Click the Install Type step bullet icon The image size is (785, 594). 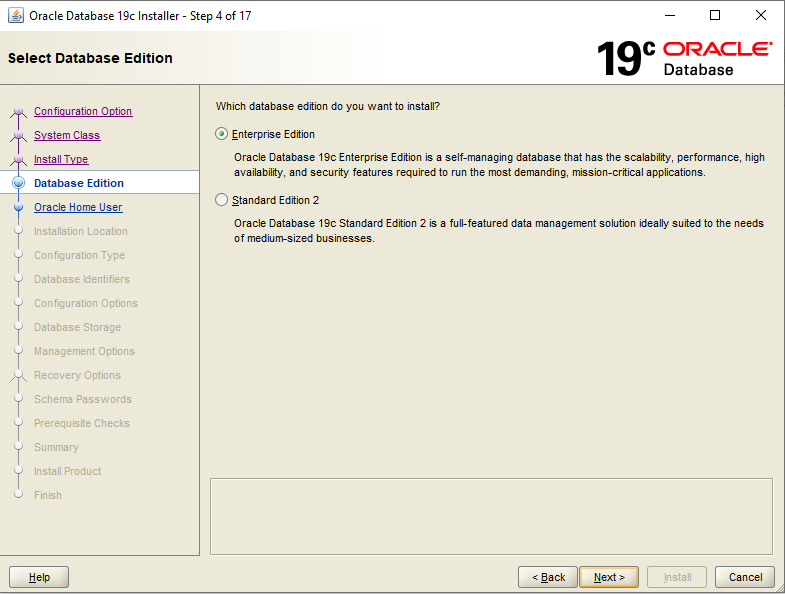[19, 159]
